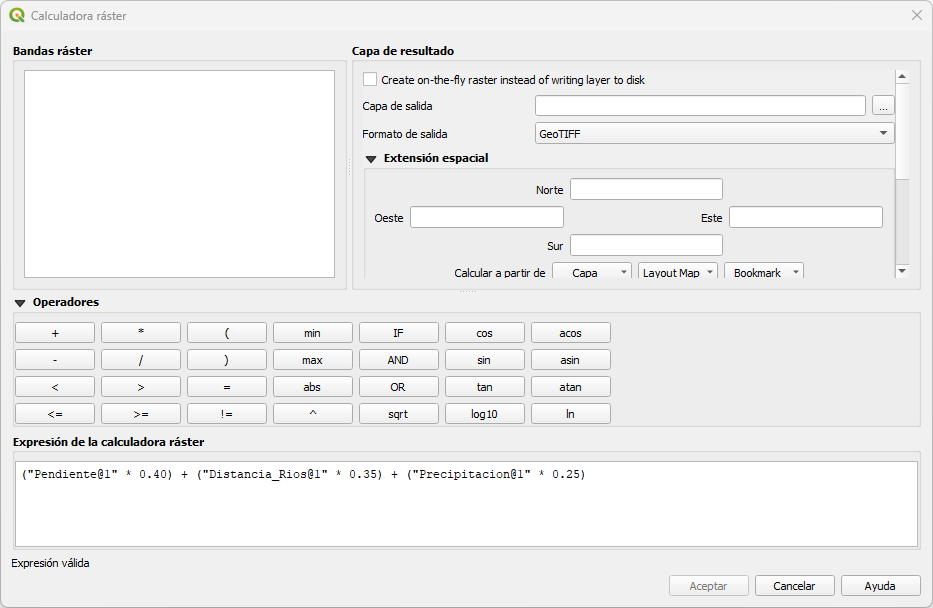Insert the IF operator

point(399,333)
